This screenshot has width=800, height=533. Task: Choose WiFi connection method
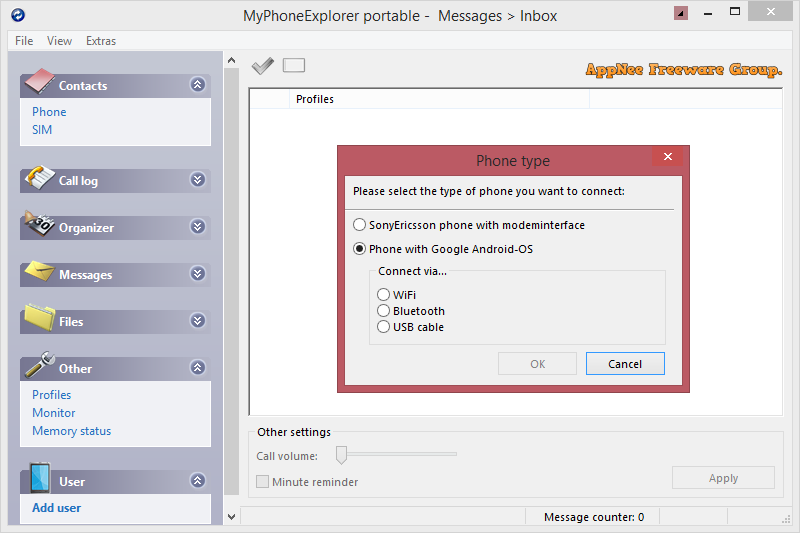396,295
